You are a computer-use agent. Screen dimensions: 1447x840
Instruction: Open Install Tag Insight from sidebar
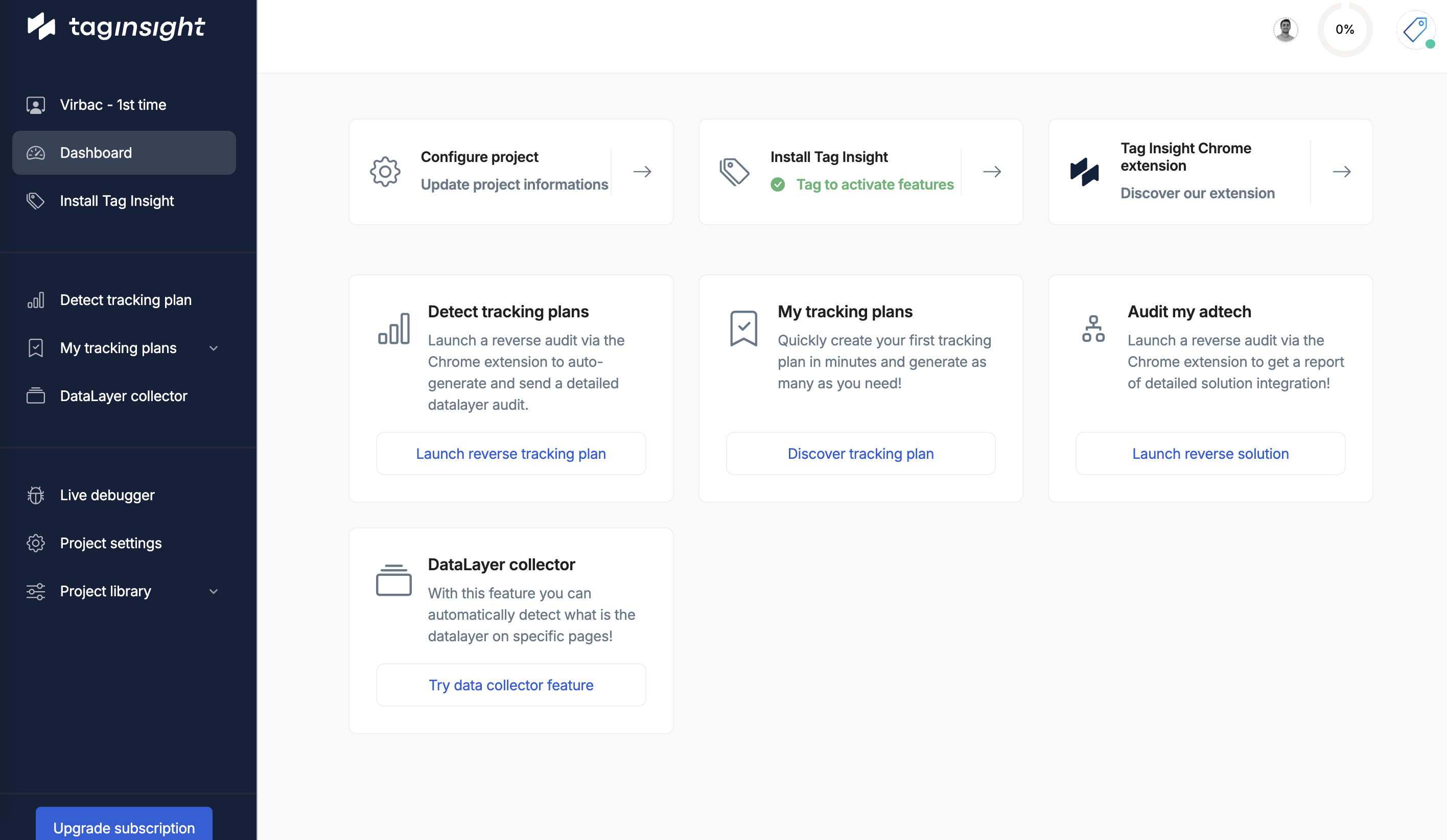click(x=116, y=201)
